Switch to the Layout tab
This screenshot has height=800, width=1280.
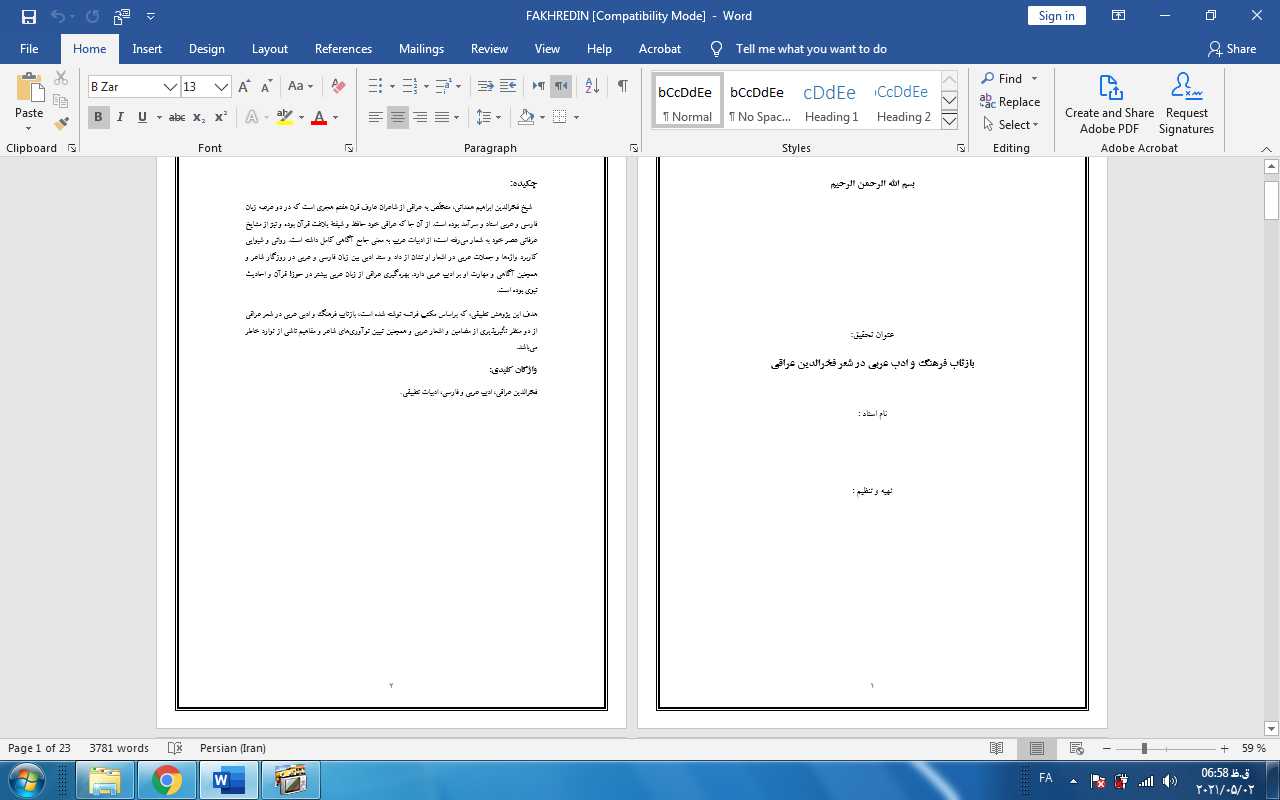coord(269,49)
